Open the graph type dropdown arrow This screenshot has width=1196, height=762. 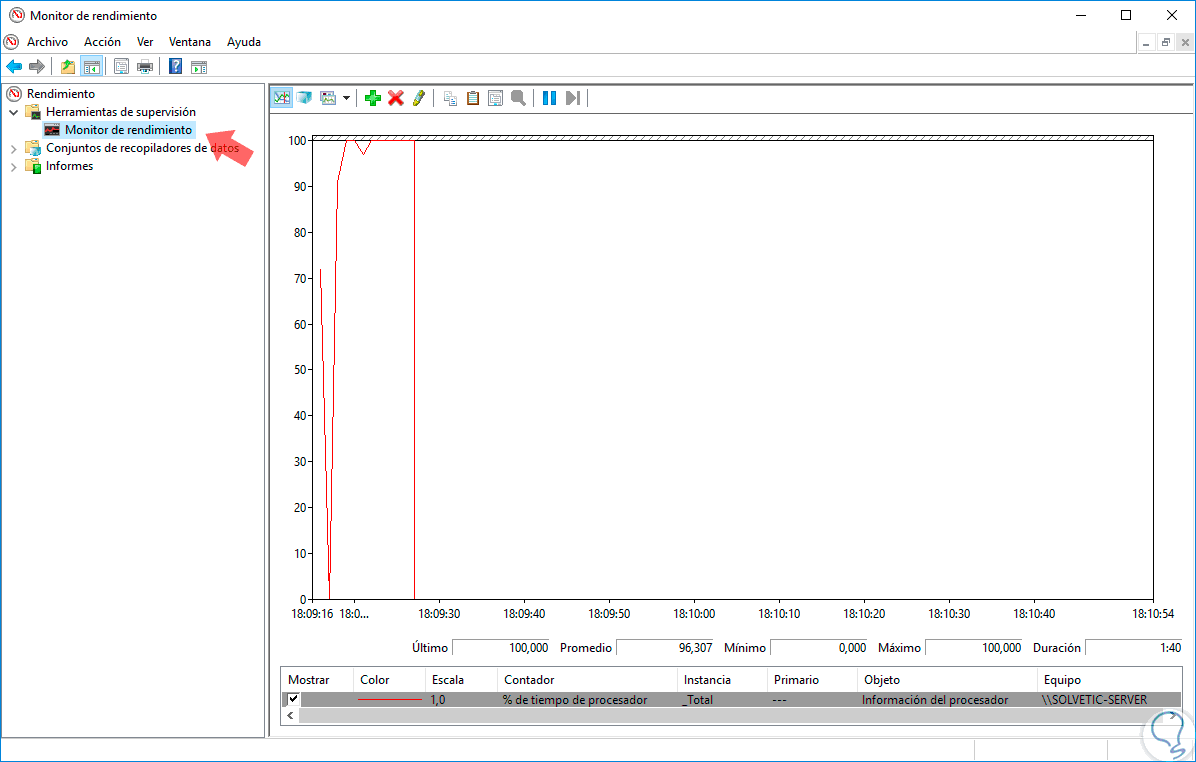pyautogui.click(x=346, y=98)
